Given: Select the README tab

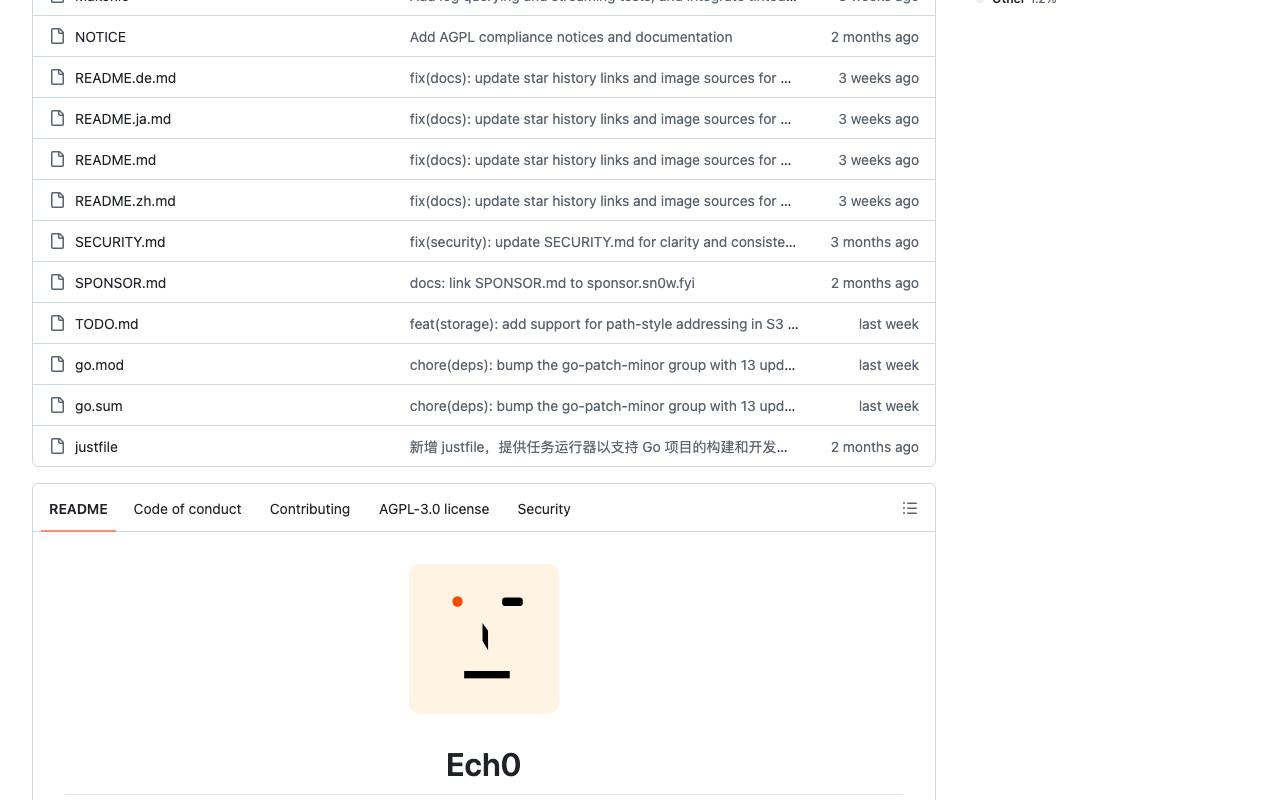Looking at the screenshot, I should pyautogui.click(x=78, y=509).
